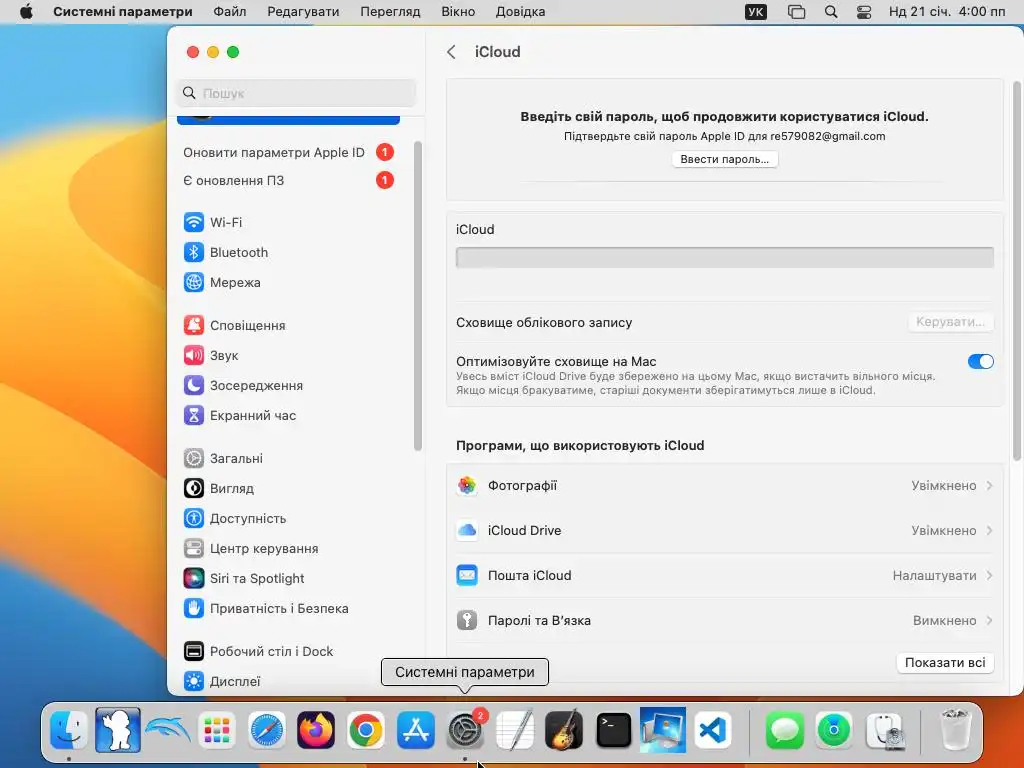Launch Safari from the Dock
The image size is (1024, 768).
pyautogui.click(x=267, y=729)
